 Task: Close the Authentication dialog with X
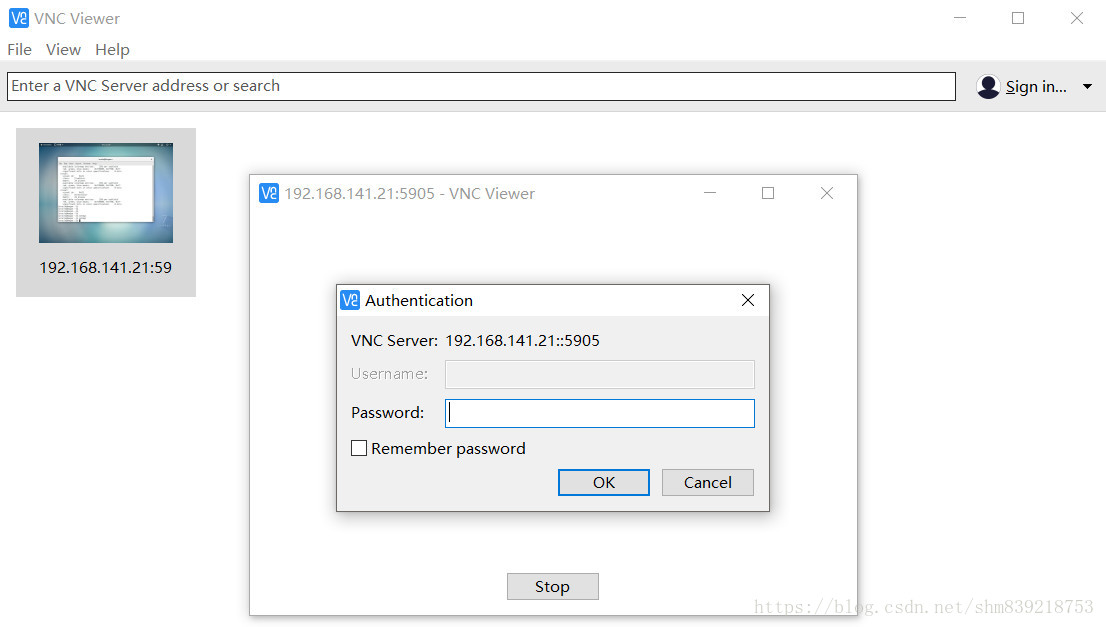(x=747, y=300)
